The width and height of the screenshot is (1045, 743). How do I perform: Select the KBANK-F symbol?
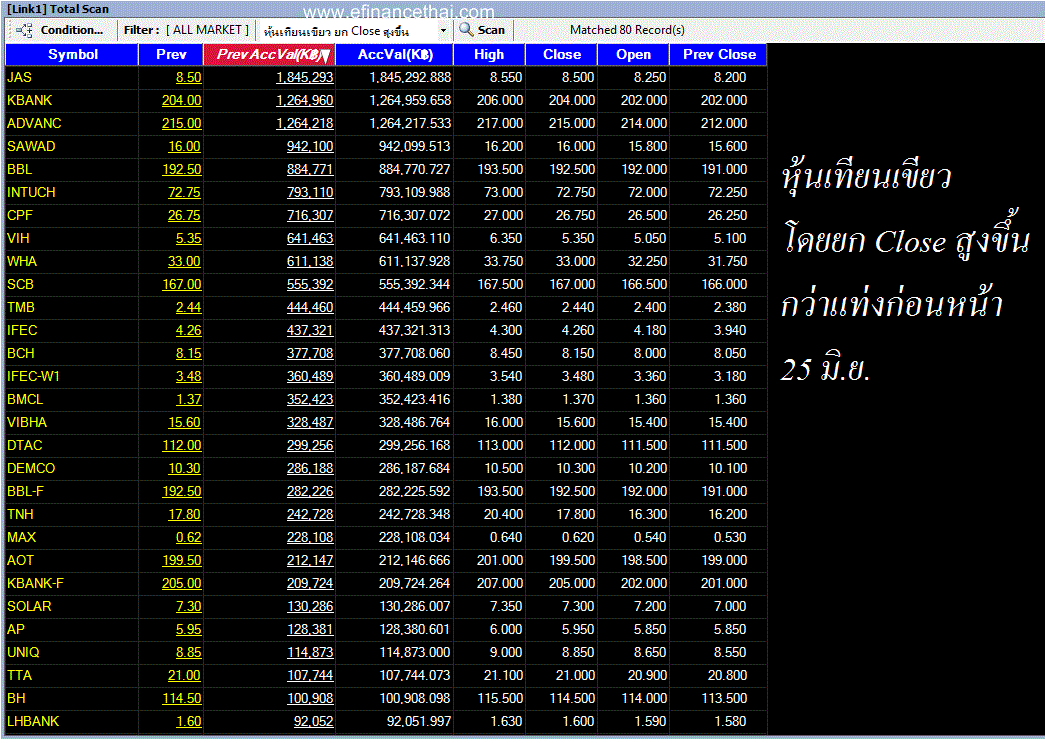[x=35, y=583]
